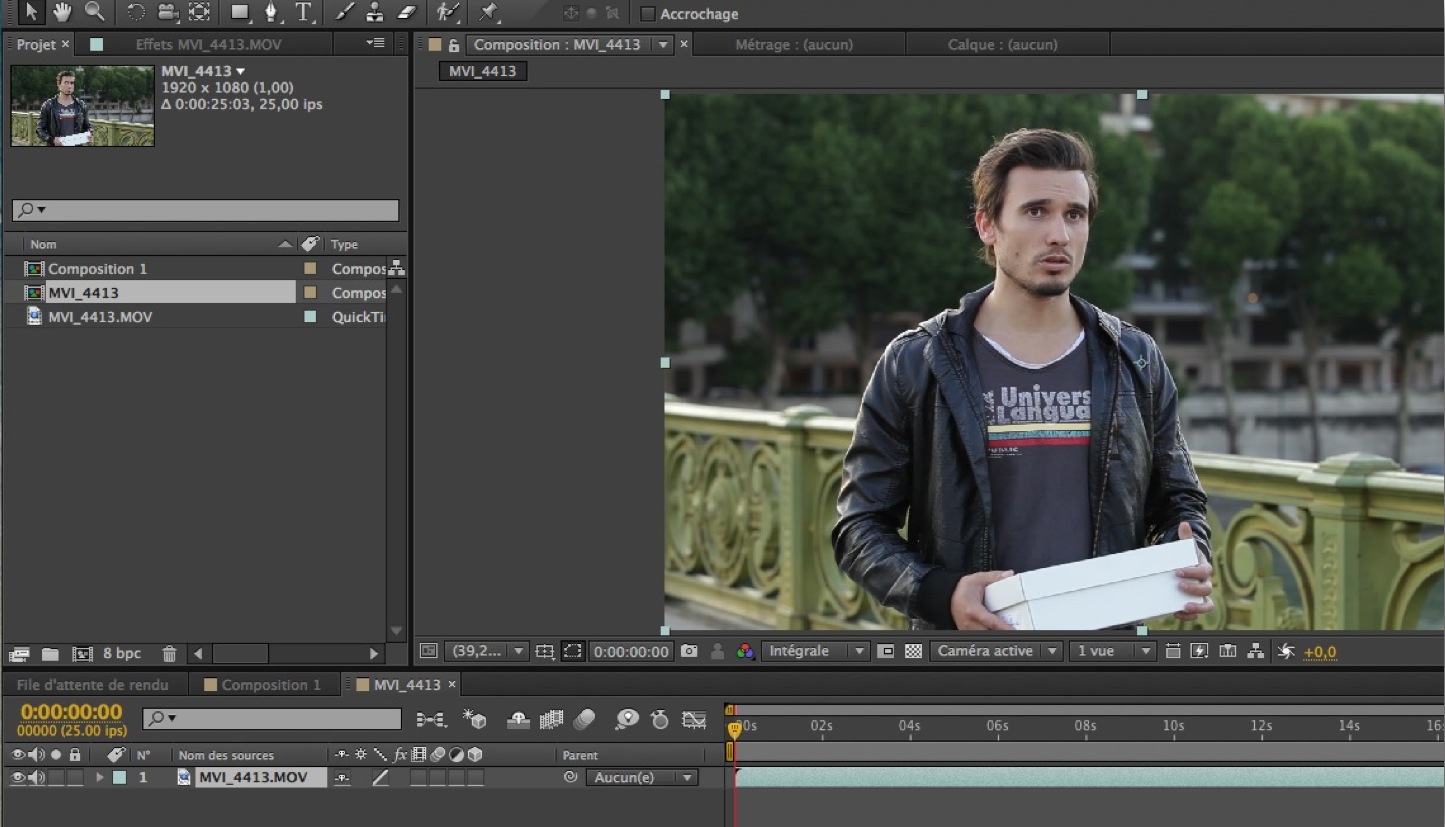
Task: Open the Caméra active dropdown
Action: click(995, 651)
